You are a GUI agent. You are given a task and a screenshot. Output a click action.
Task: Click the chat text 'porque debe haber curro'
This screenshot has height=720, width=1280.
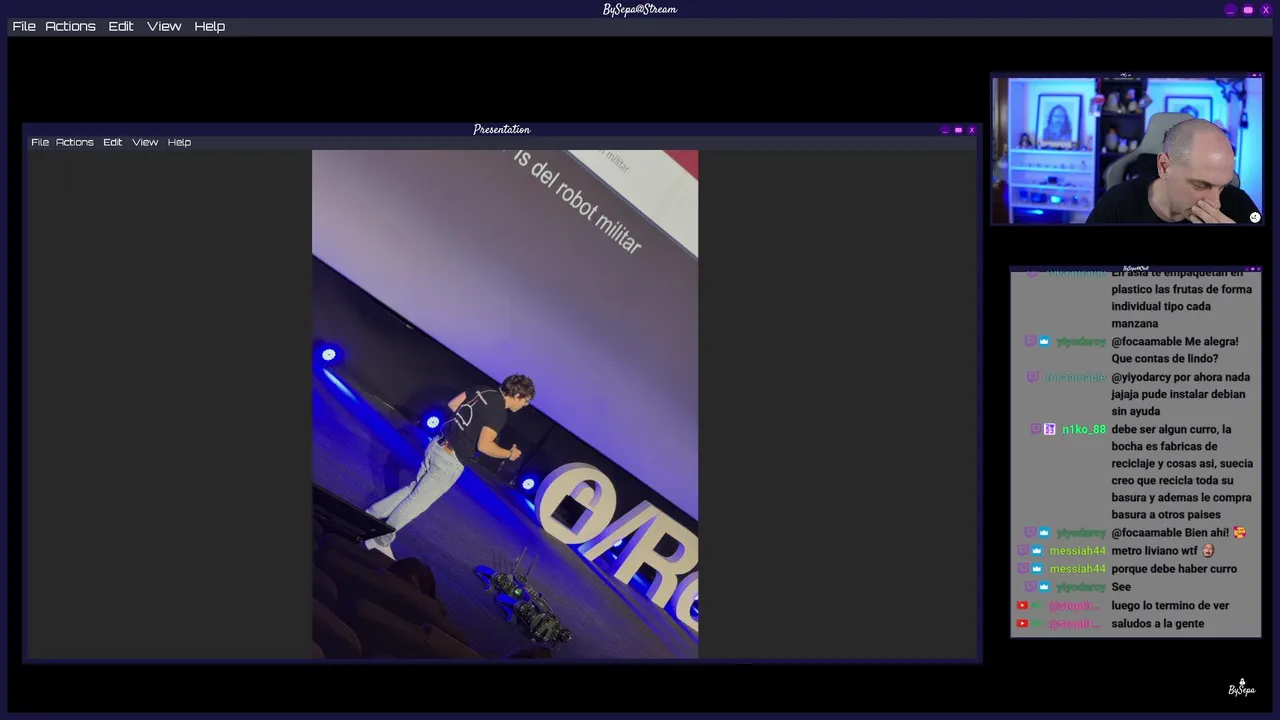[x=1174, y=569]
